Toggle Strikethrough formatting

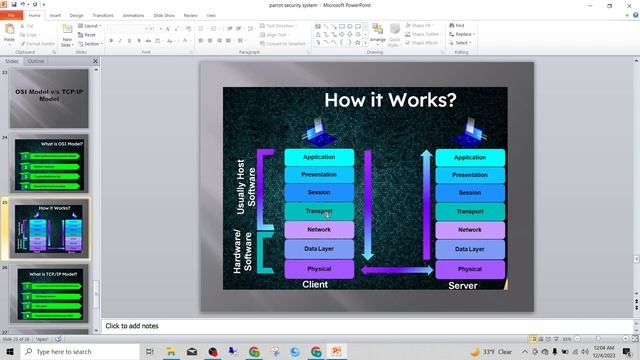[148, 41]
